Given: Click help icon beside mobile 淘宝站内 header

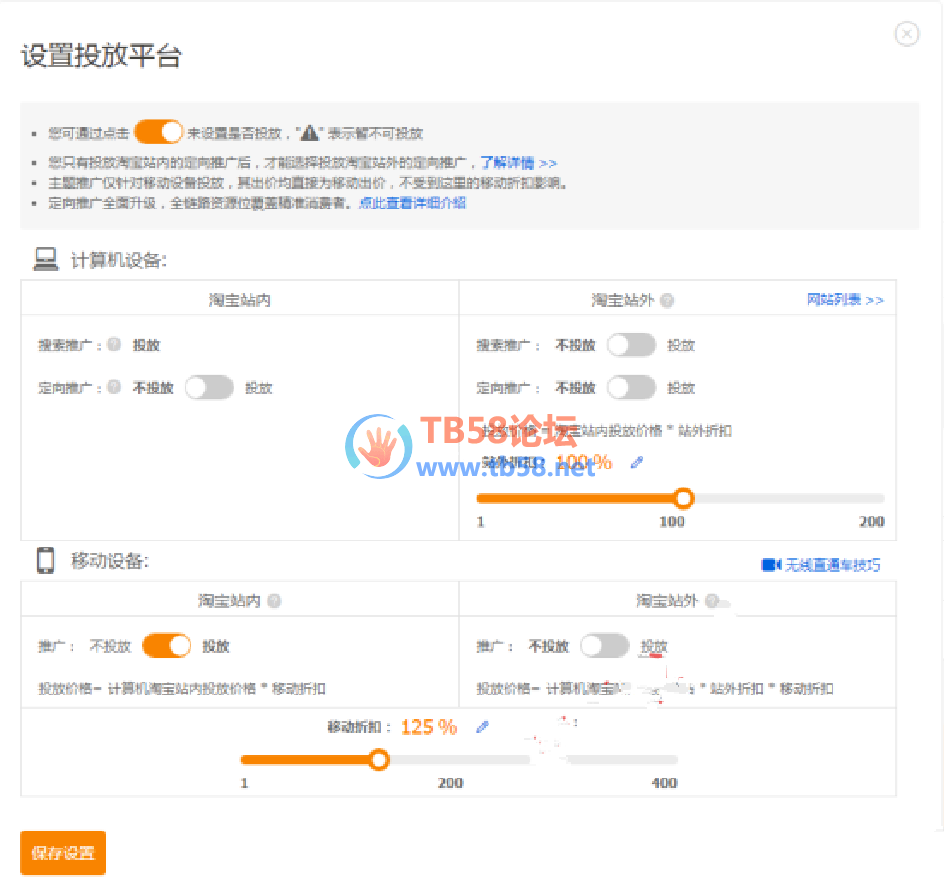Looking at the screenshot, I should click(x=274, y=600).
